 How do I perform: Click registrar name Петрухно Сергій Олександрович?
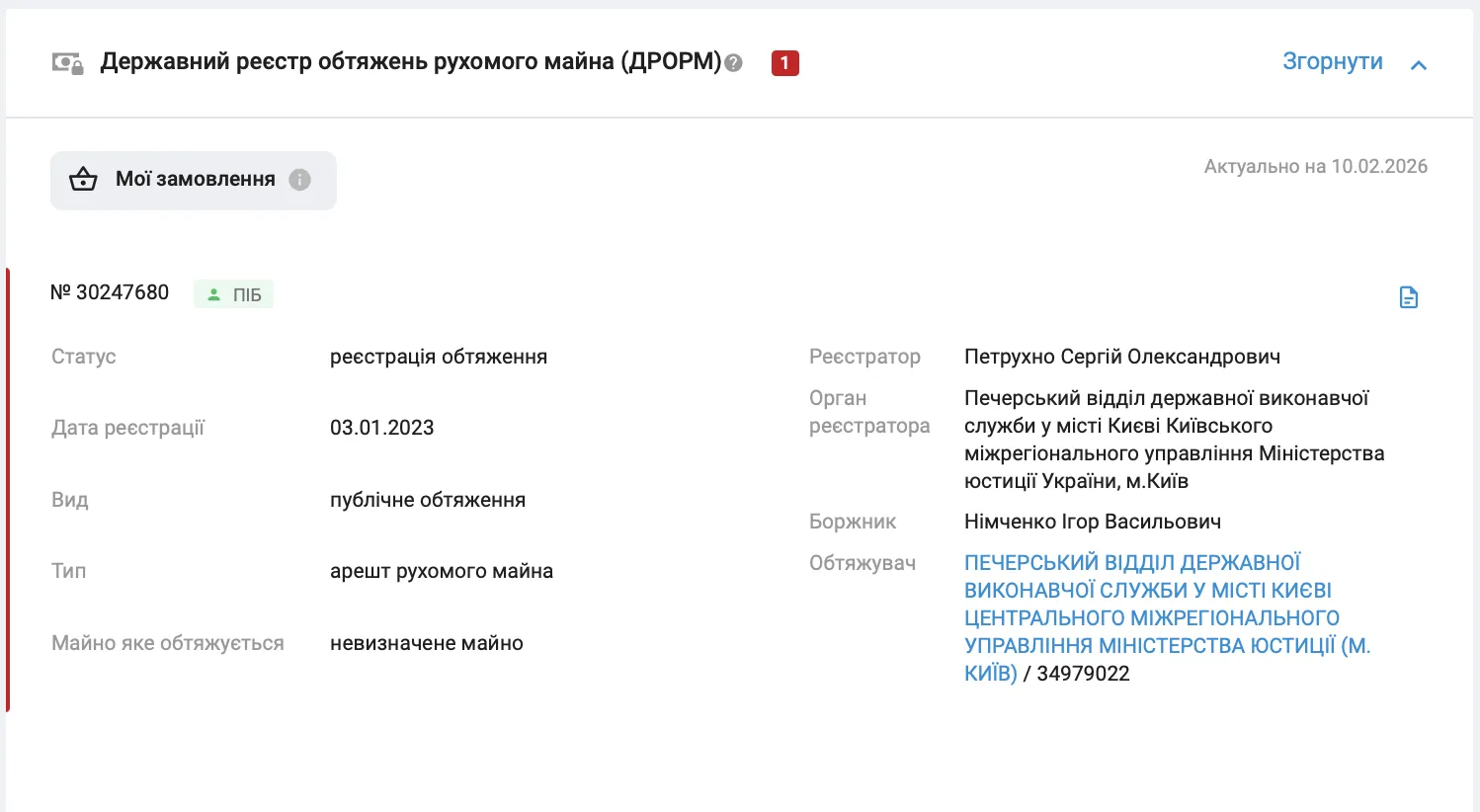pyautogui.click(x=1121, y=357)
